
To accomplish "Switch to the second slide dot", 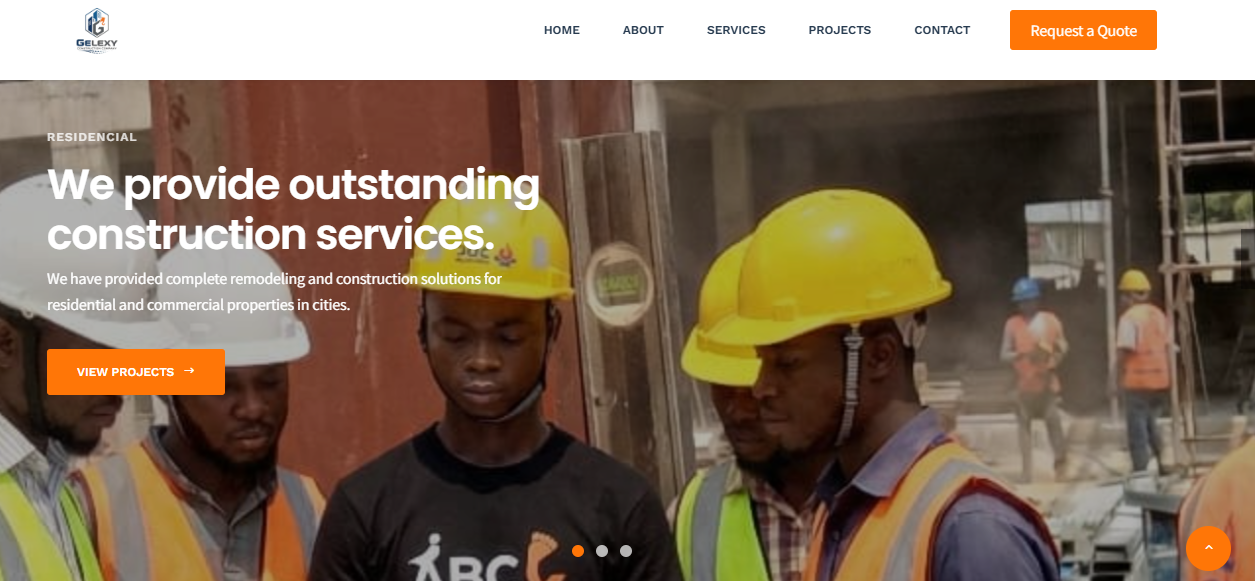I will click(602, 551).
